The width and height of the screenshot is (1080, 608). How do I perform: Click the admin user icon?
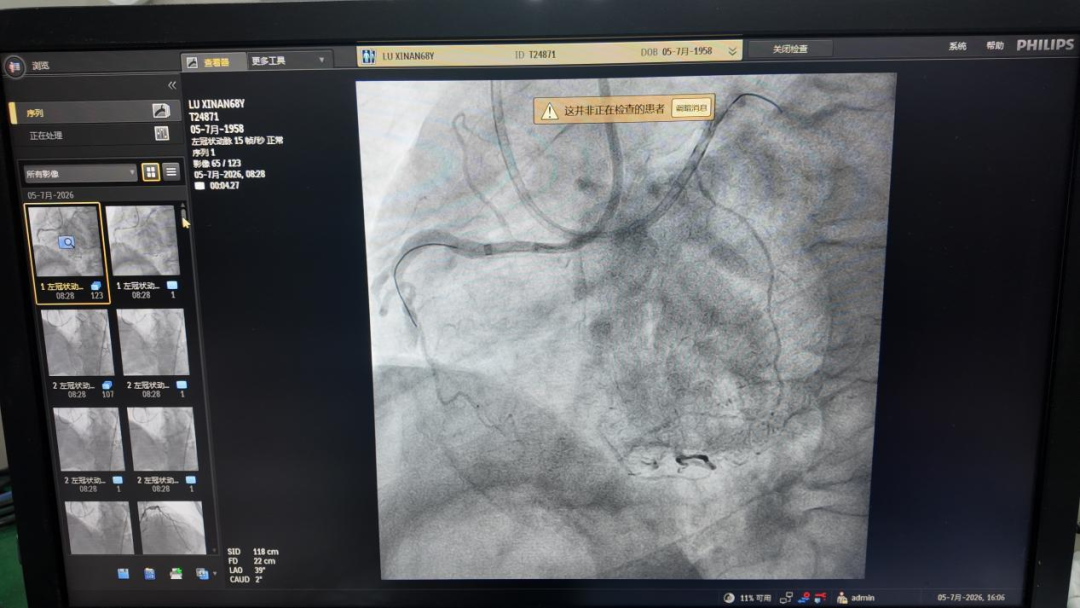click(842, 598)
